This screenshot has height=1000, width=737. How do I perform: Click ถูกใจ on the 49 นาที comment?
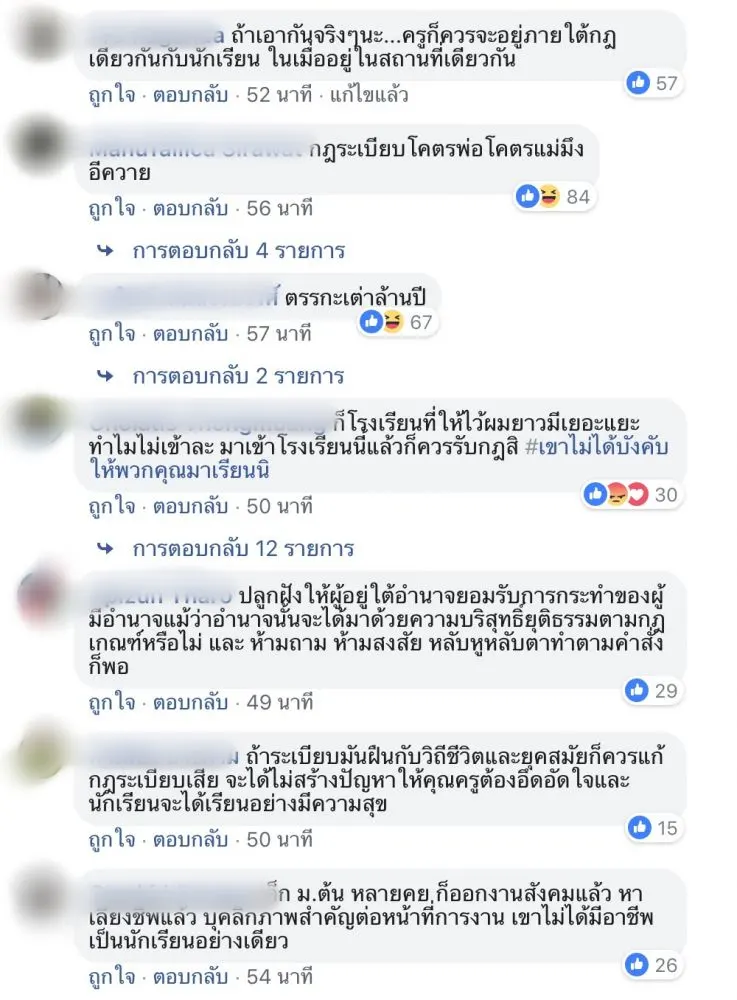pyautogui.click(x=112, y=702)
